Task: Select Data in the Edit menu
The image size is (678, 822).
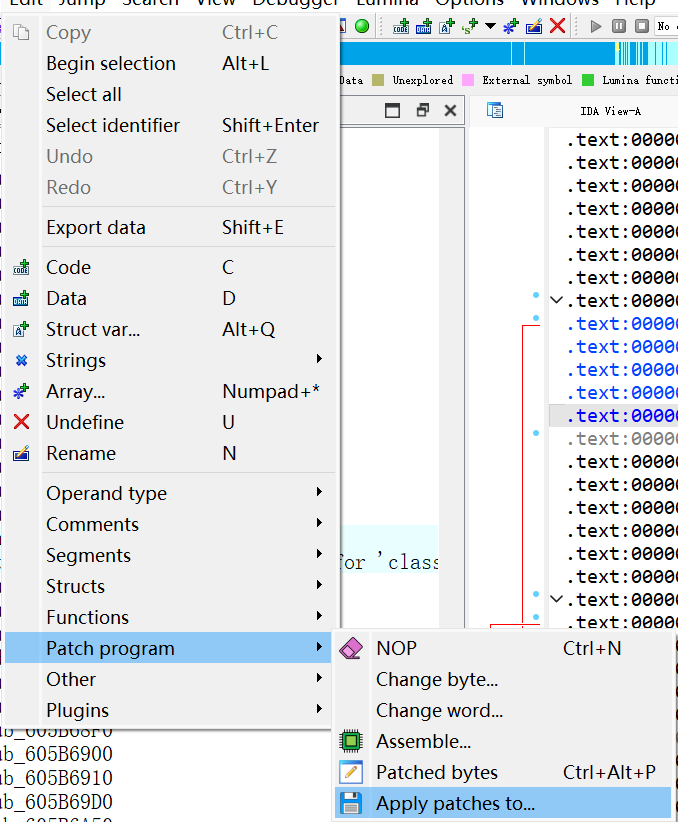Action: tap(170, 298)
